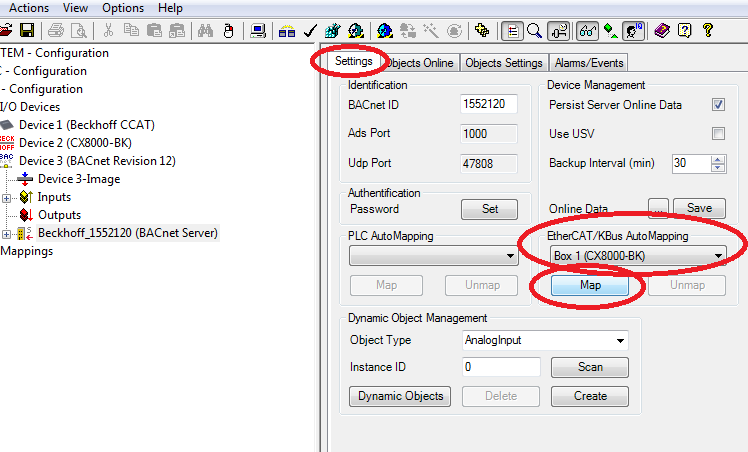Click the BACnet ID input field
Screen dimensions: 748x452
coord(489,104)
